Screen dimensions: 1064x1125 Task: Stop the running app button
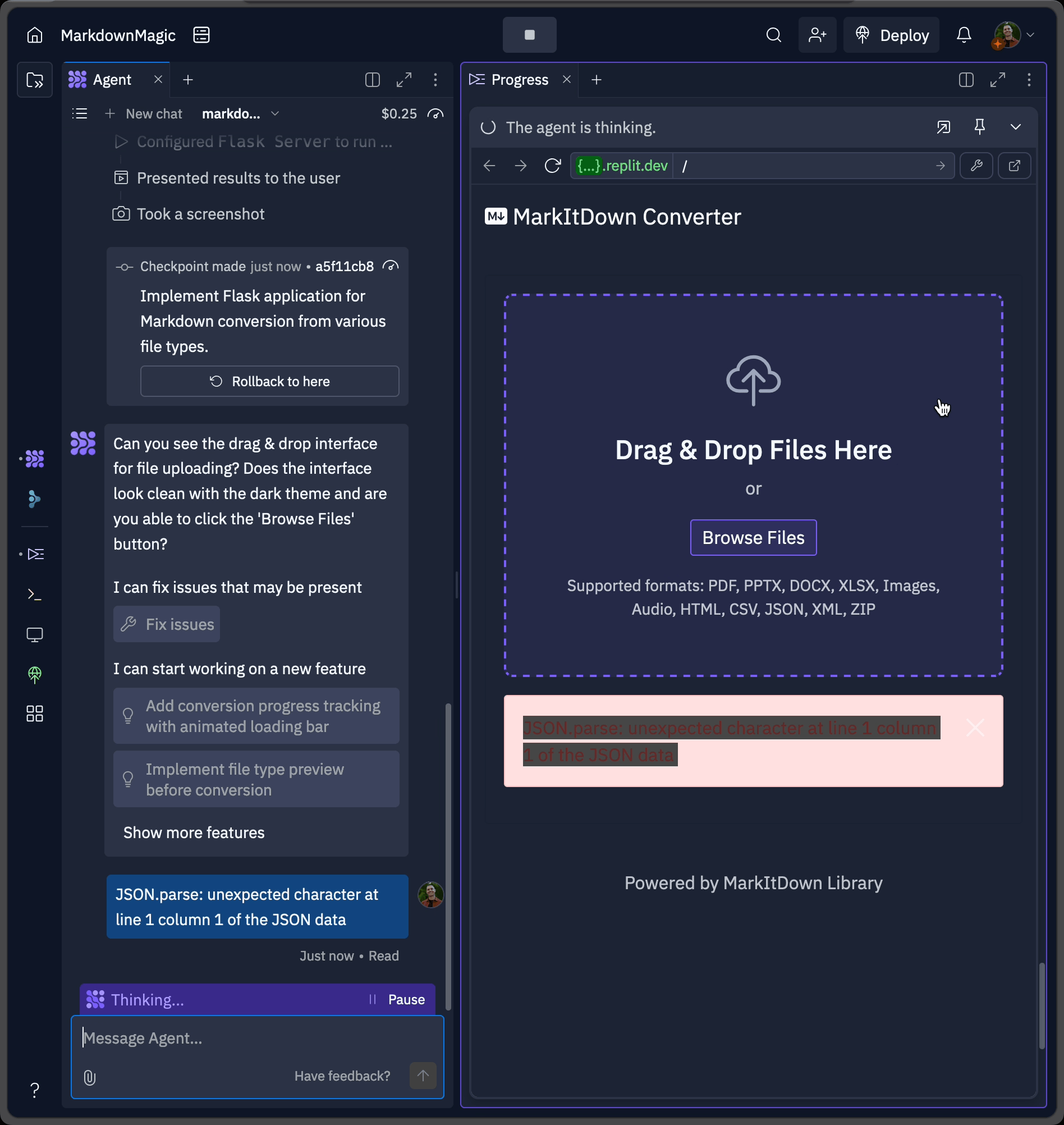coord(529,35)
